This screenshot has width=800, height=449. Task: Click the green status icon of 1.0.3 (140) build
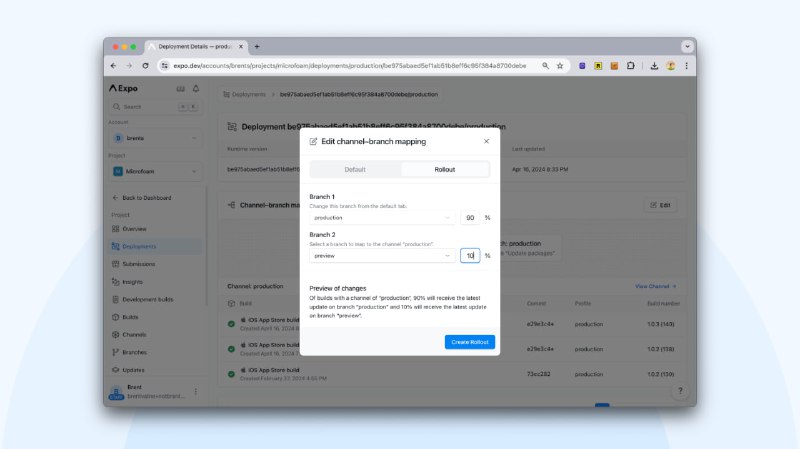pyautogui.click(x=231, y=324)
